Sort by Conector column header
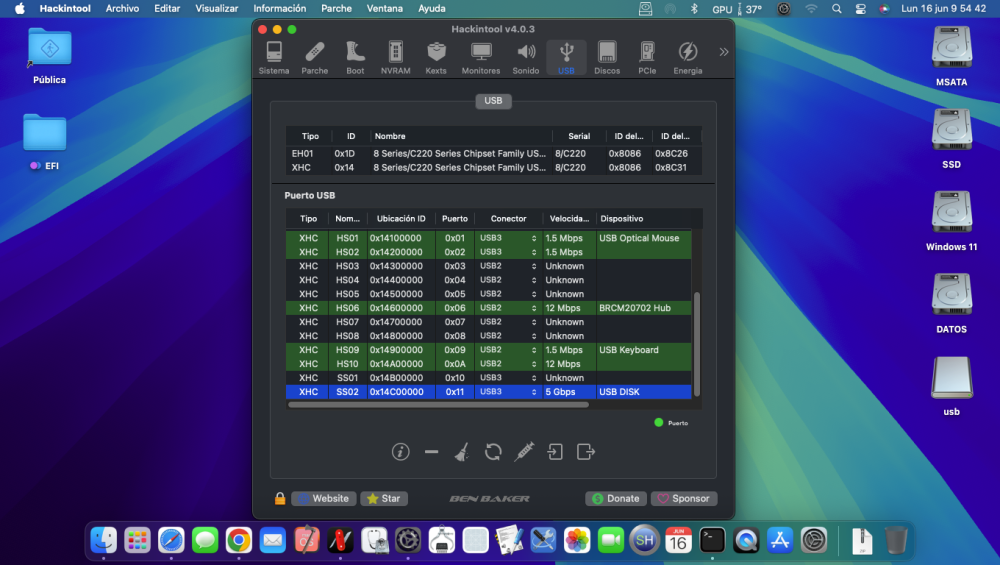 pos(508,219)
